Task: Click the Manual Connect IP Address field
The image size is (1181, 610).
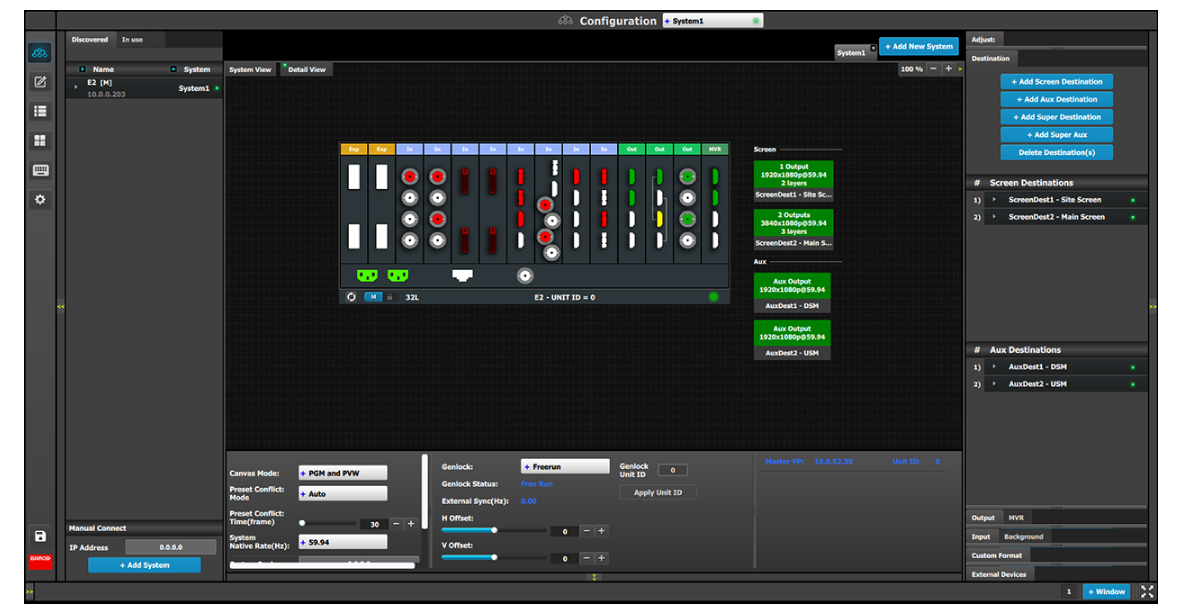Action: (171, 547)
